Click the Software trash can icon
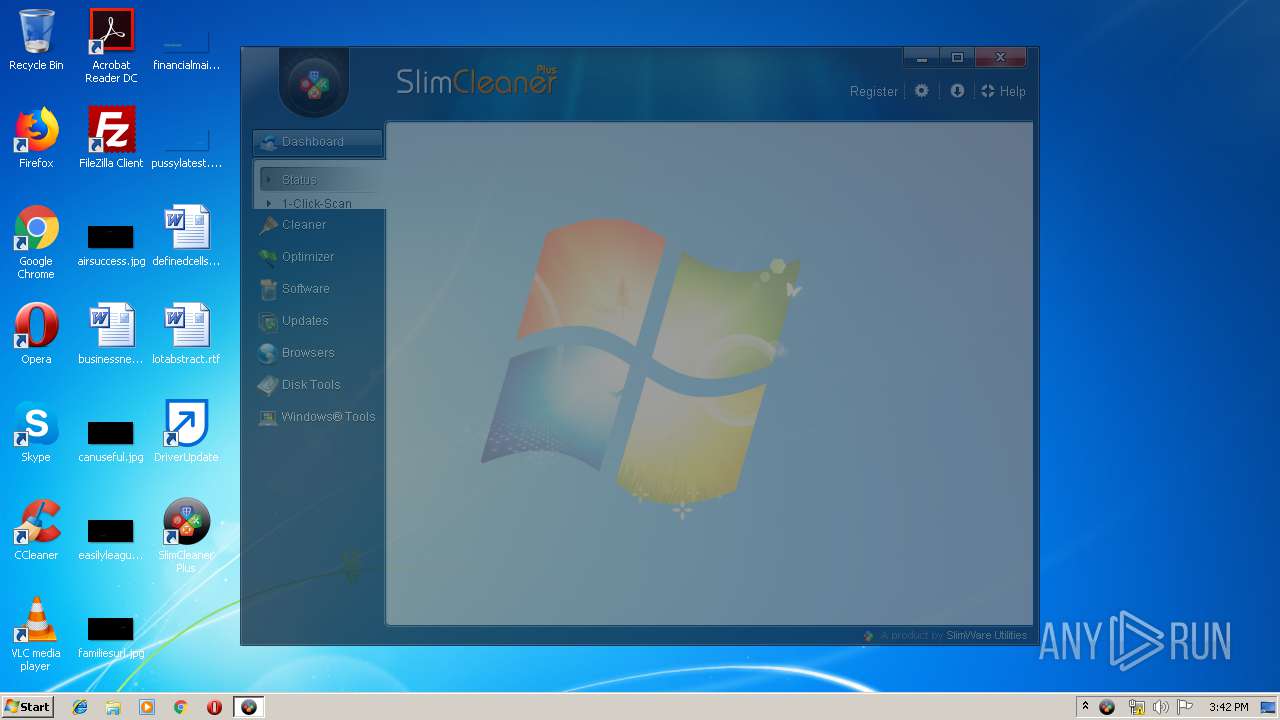Image resolution: width=1280 pixels, height=720 pixels. pos(267,289)
